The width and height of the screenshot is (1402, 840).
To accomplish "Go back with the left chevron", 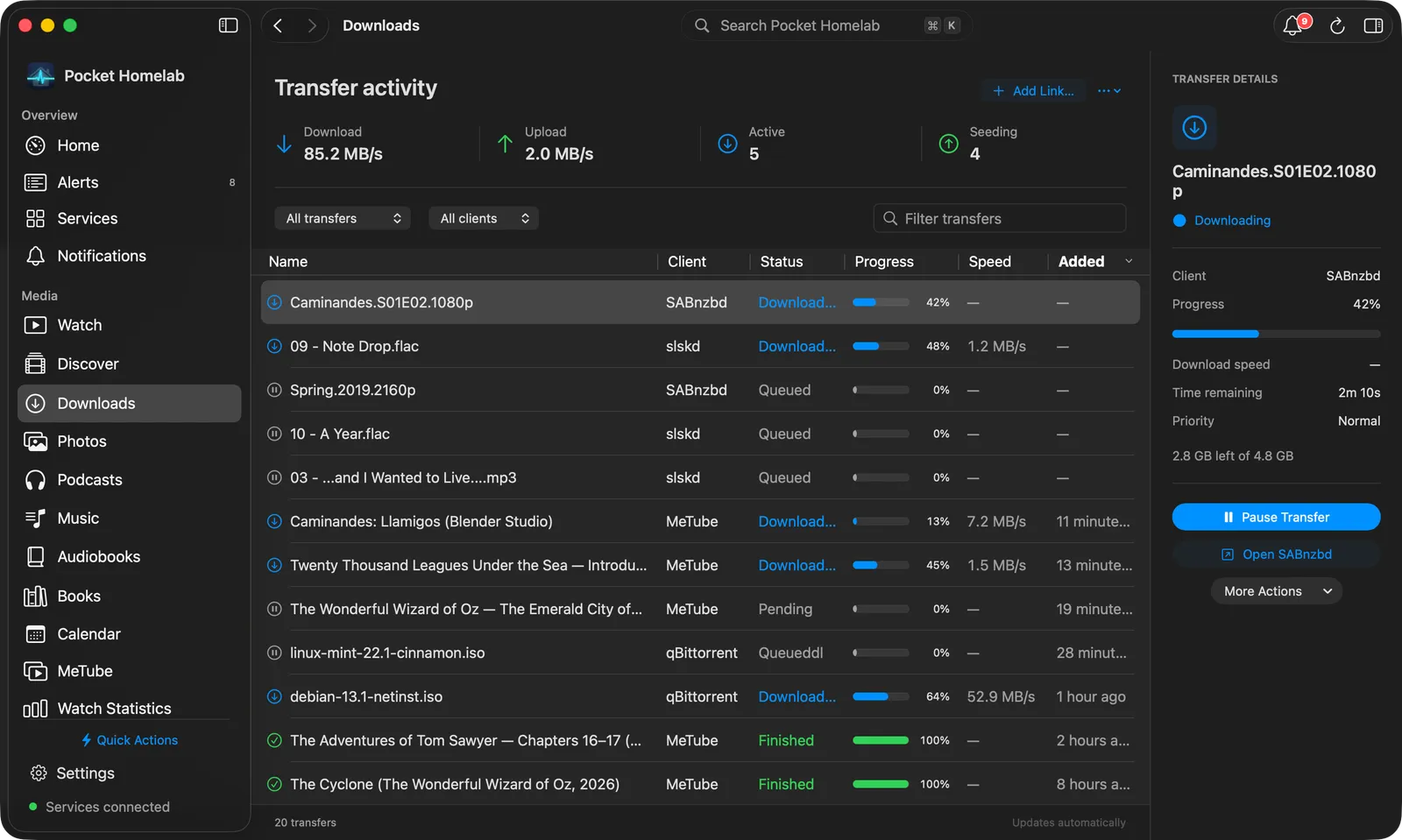I will (x=279, y=25).
